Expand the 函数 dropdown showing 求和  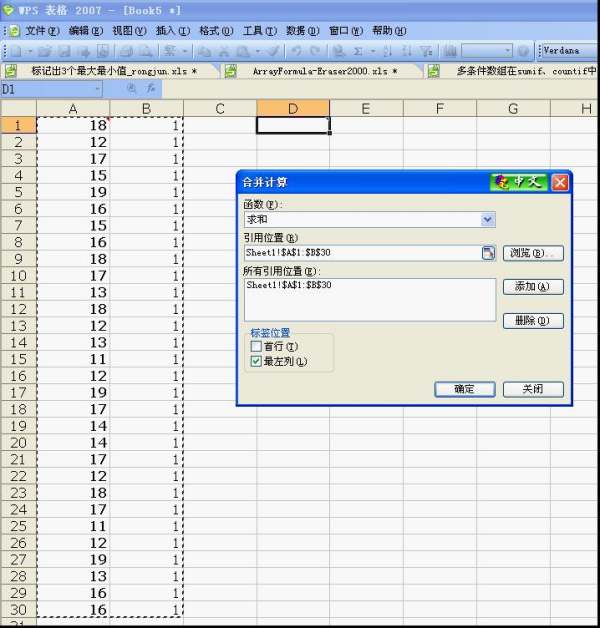point(487,219)
